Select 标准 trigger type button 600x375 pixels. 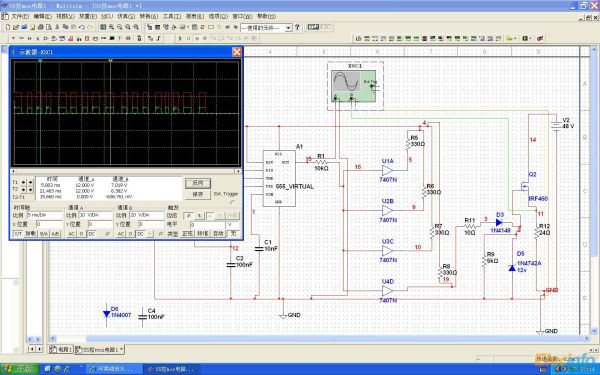tap(202, 233)
